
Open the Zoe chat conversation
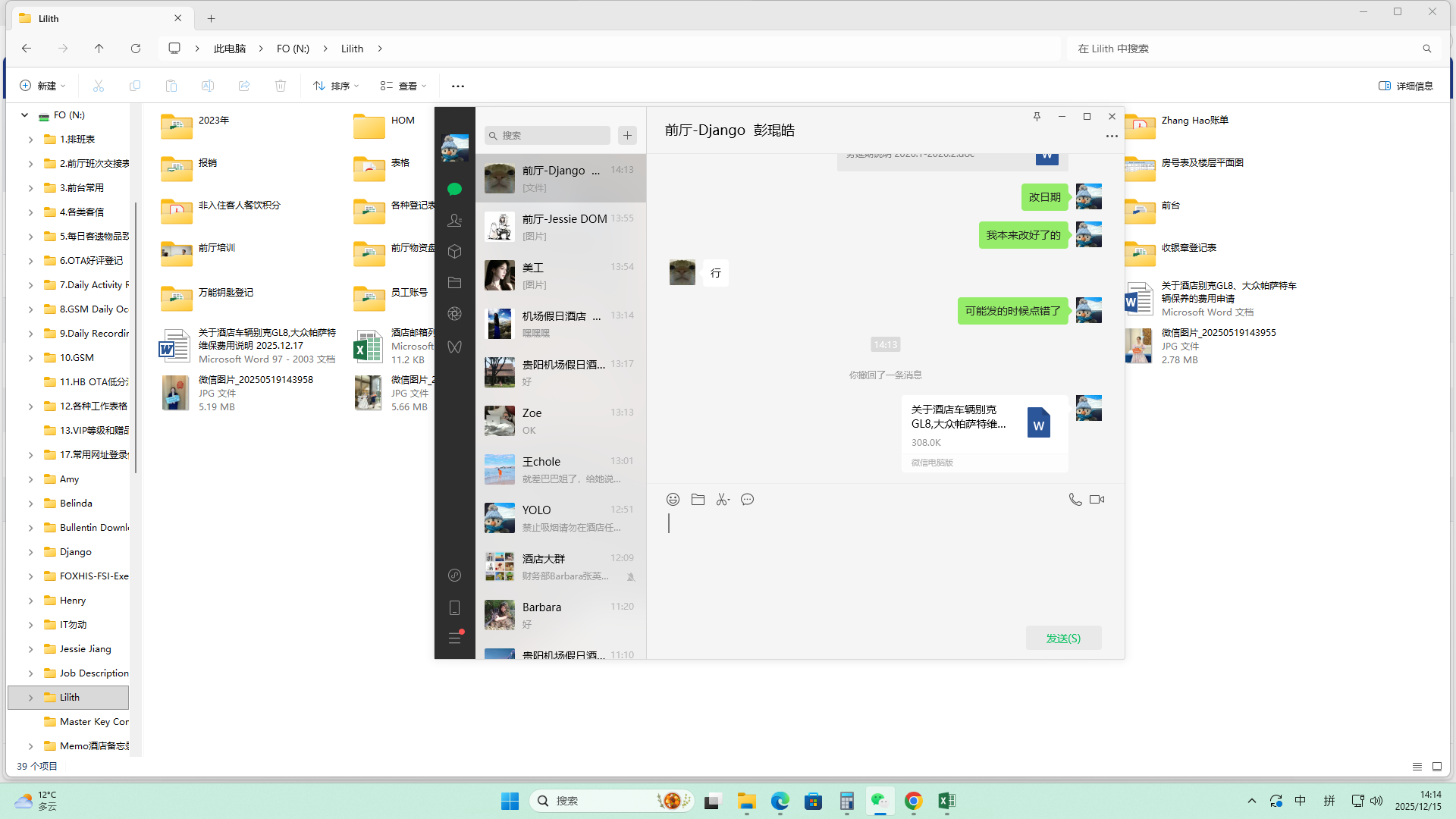pos(560,421)
